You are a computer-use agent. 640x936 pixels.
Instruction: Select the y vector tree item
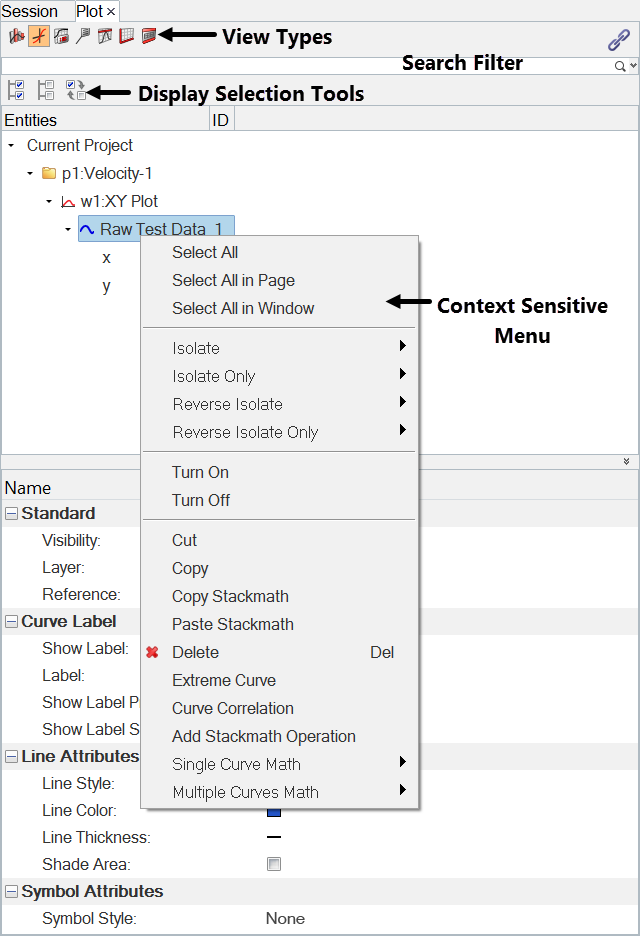[x=106, y=286]
